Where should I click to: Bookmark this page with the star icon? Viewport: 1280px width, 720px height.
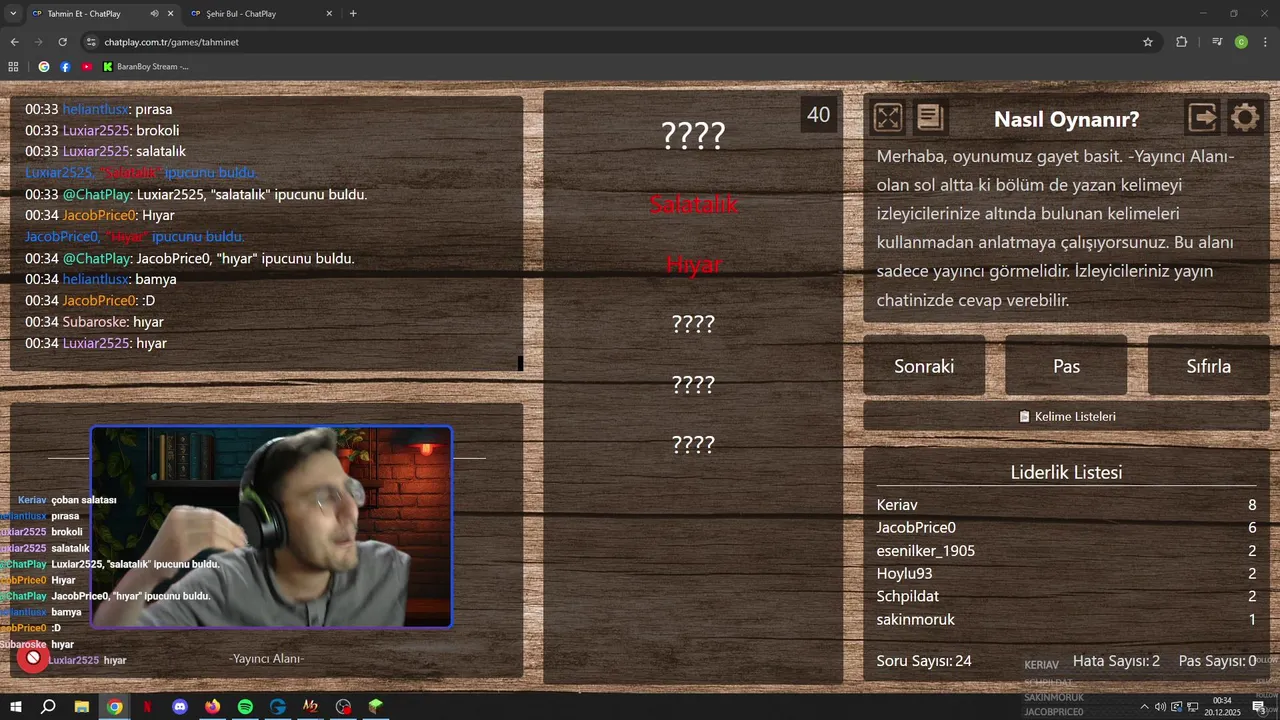click(x=1148, y=42)
